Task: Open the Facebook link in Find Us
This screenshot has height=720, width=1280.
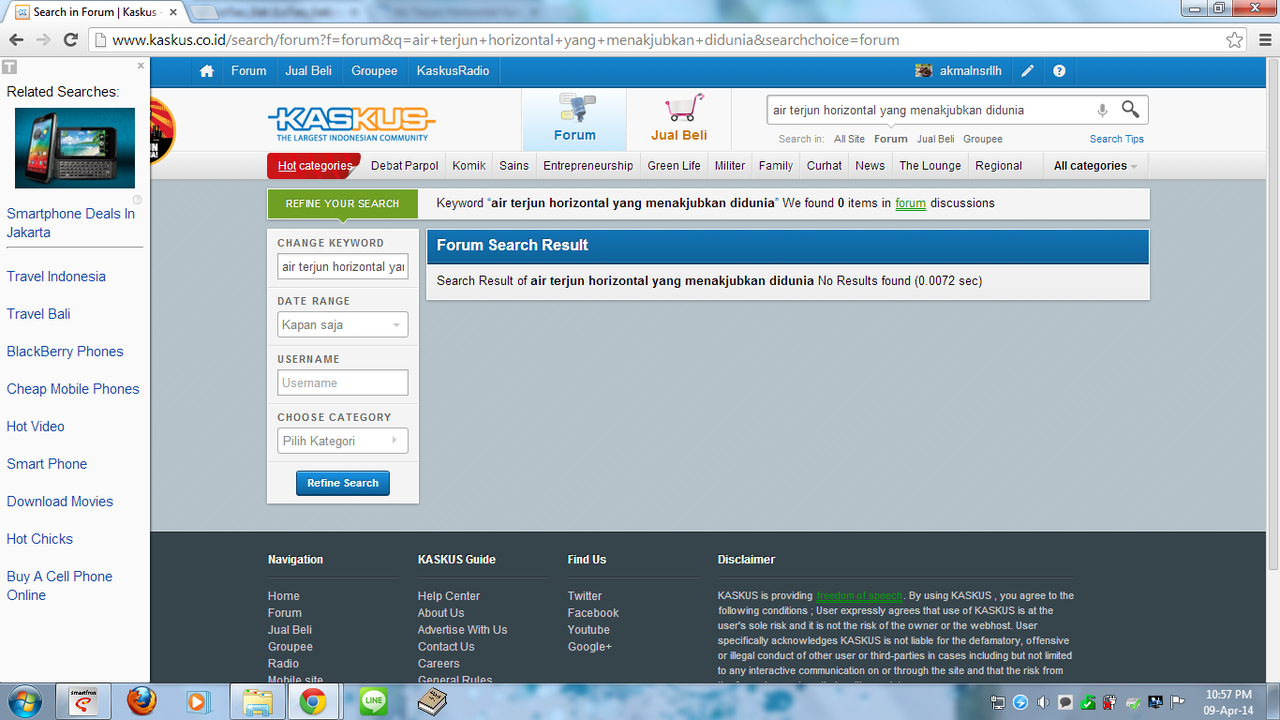Action: pyautogui.click(x=593, y=613)
